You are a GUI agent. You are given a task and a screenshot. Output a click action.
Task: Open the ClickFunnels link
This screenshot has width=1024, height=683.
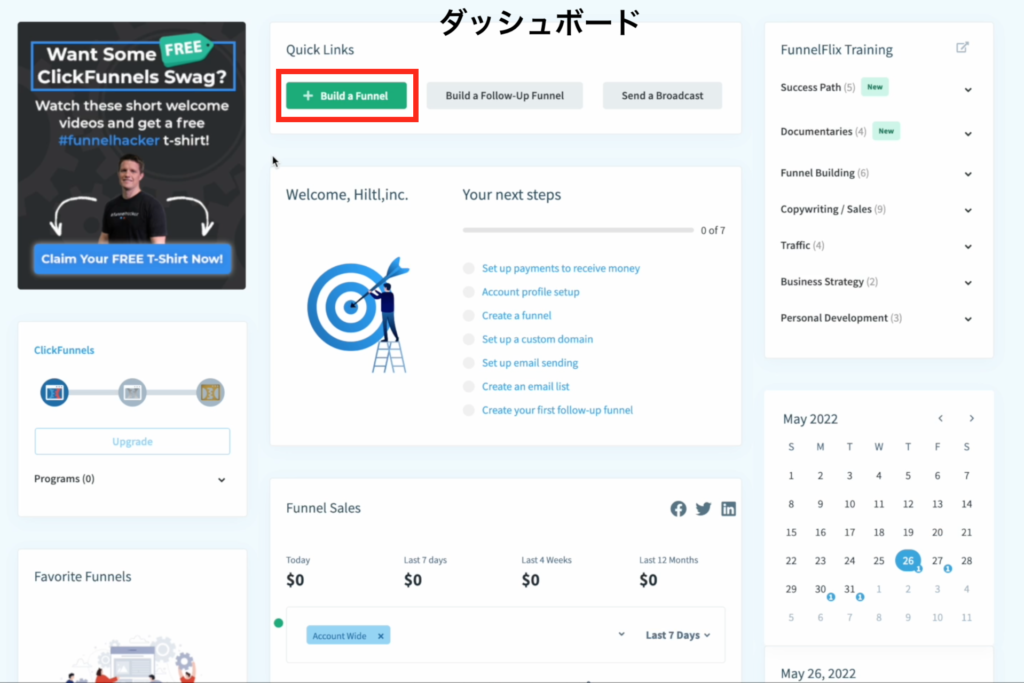pos(64,350)
